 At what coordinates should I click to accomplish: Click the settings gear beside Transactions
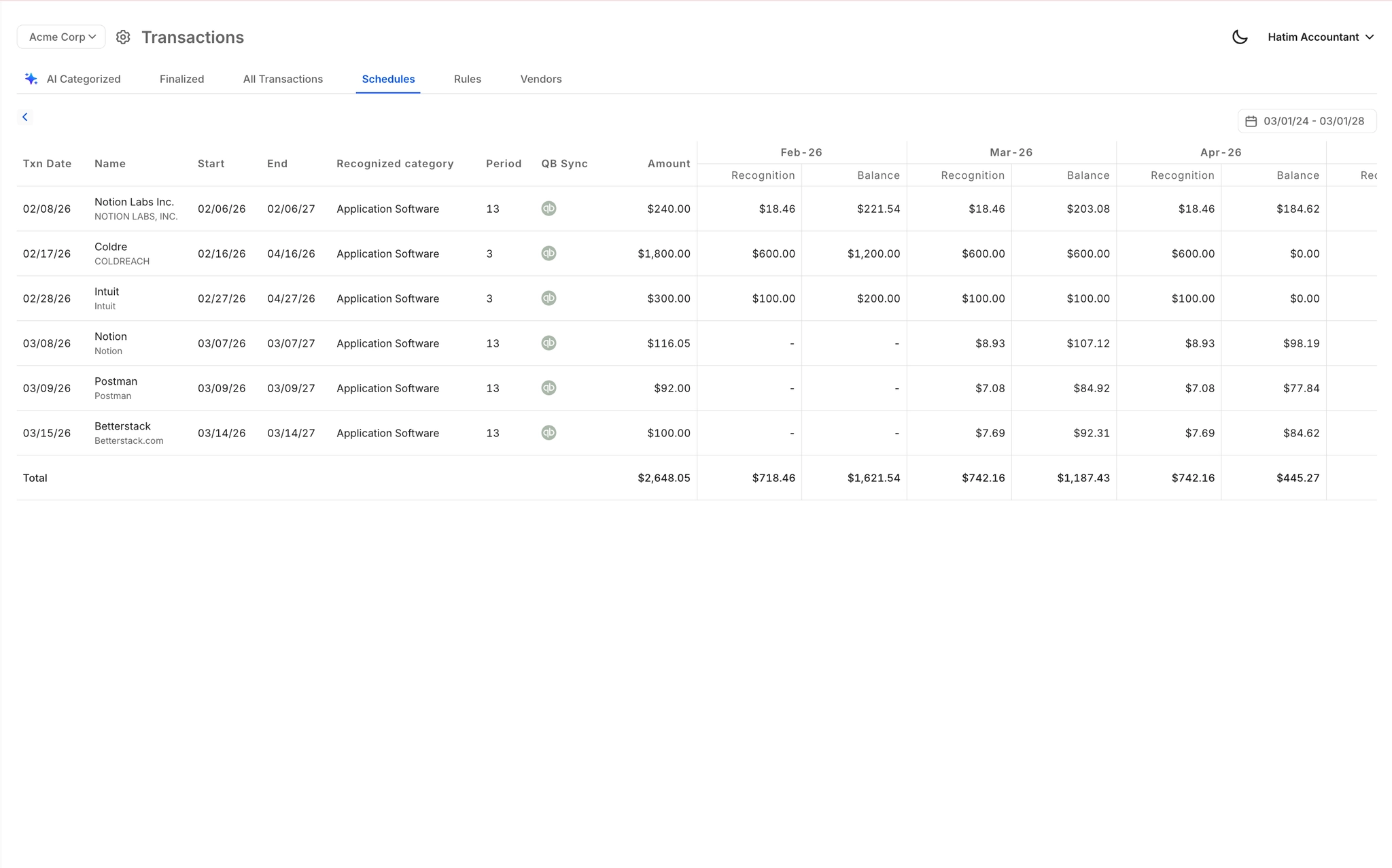pos(123,37)
